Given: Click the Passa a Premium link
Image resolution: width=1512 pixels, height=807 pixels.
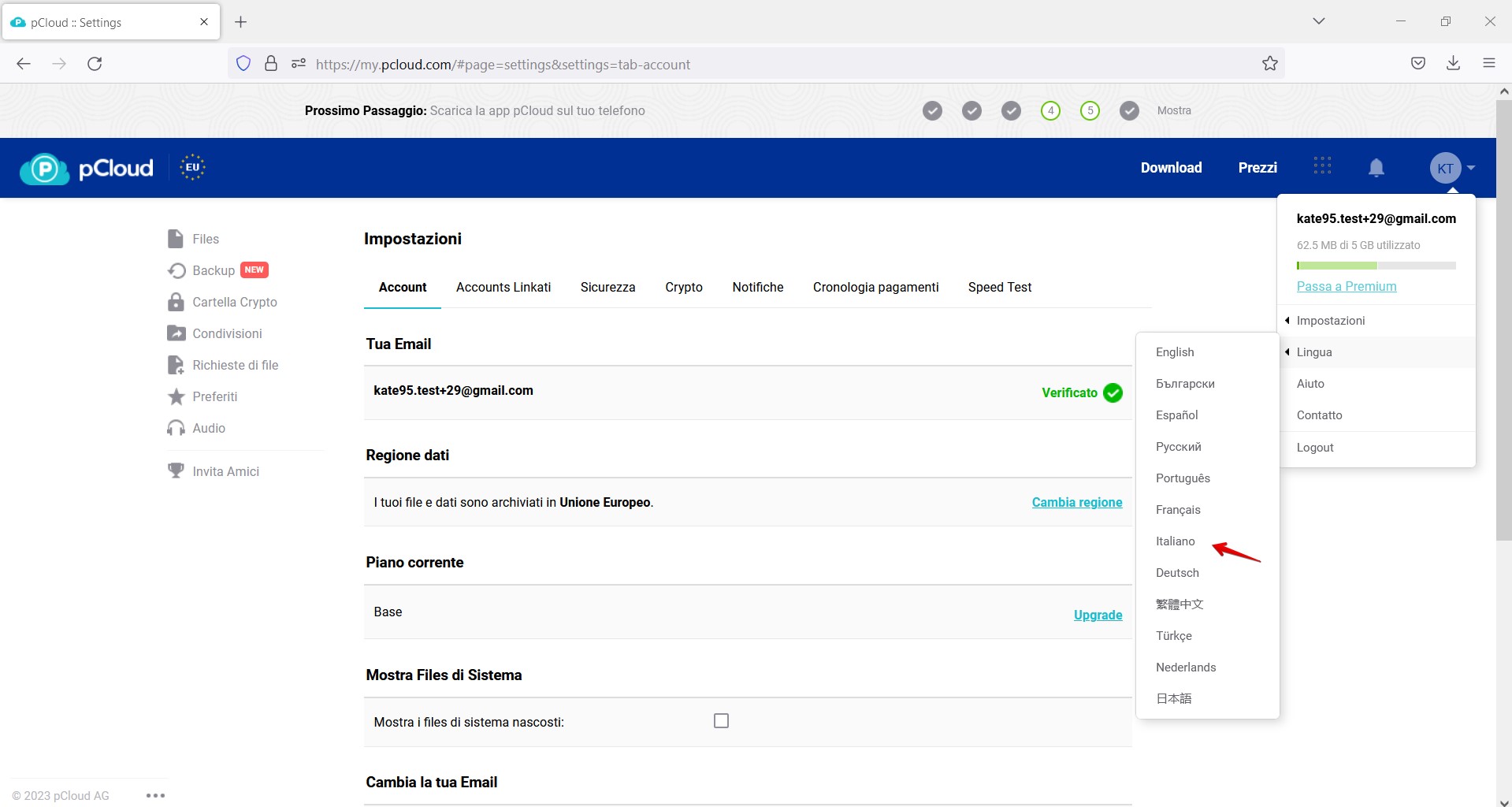Looking at the screenshot, I should click(x=1347, y=286).
